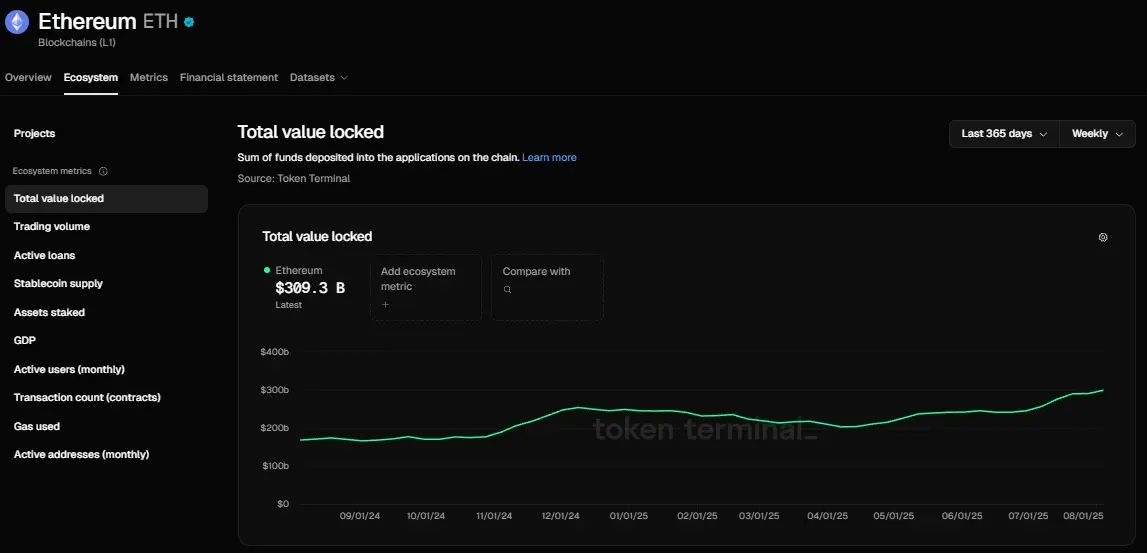Select Total value locked sidebar item

point(106,199)
